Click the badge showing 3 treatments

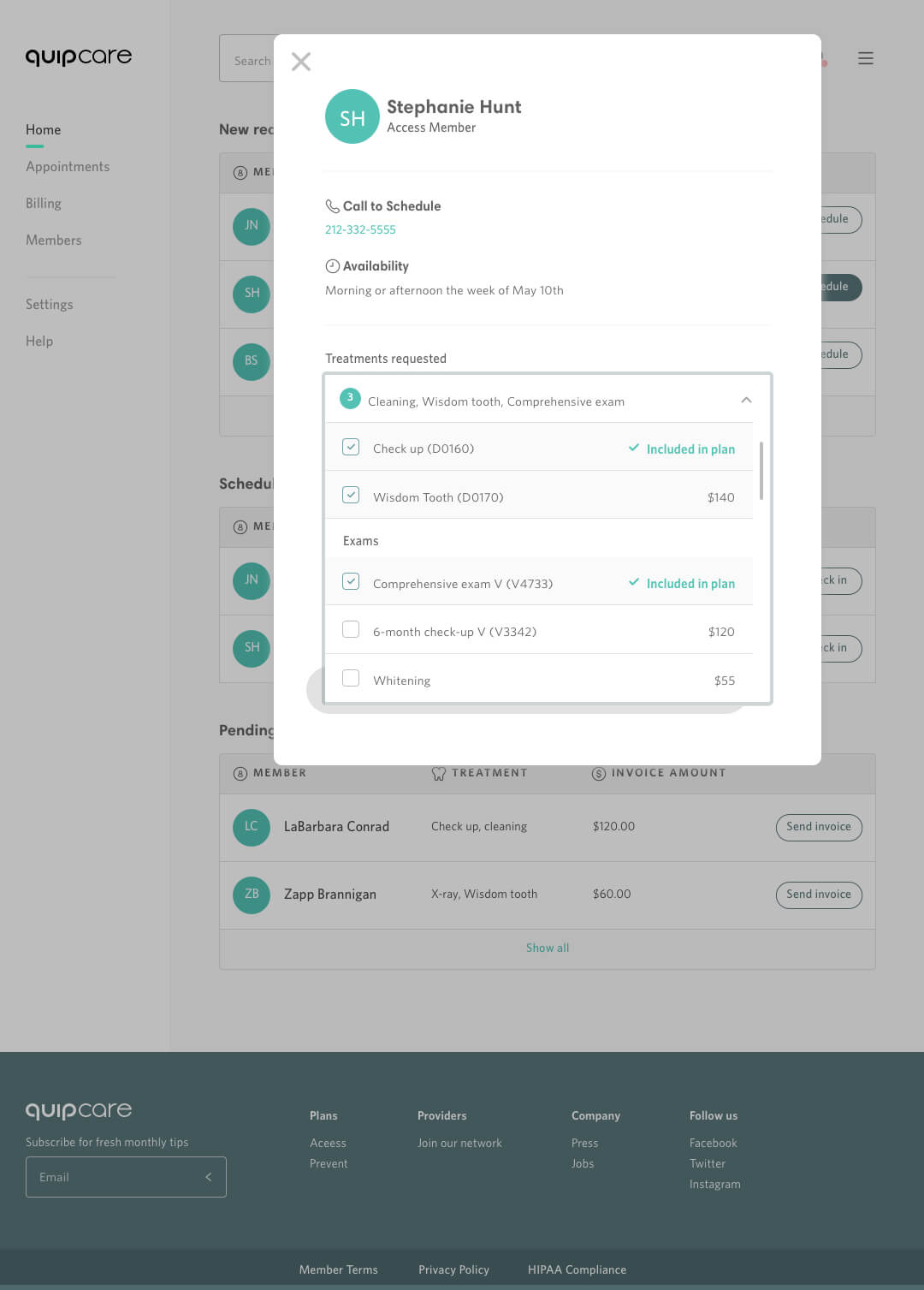pyautogui.click(x=350, y=398)
